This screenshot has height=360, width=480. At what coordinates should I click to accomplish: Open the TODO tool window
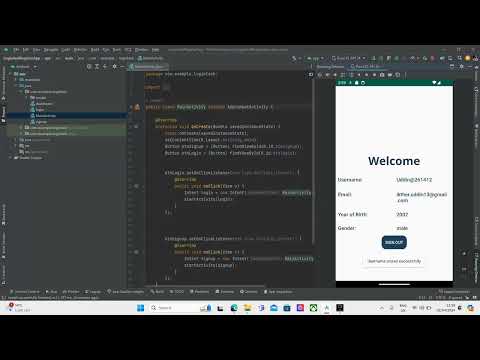tap(177, 292)
